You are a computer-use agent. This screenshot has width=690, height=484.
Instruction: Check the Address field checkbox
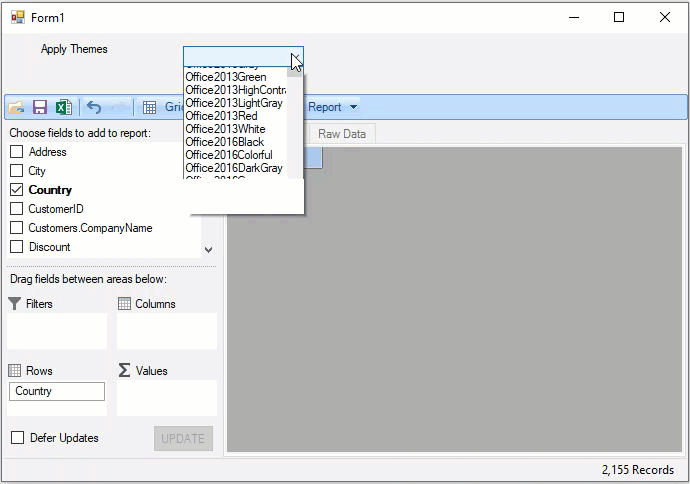pos(17,152)
